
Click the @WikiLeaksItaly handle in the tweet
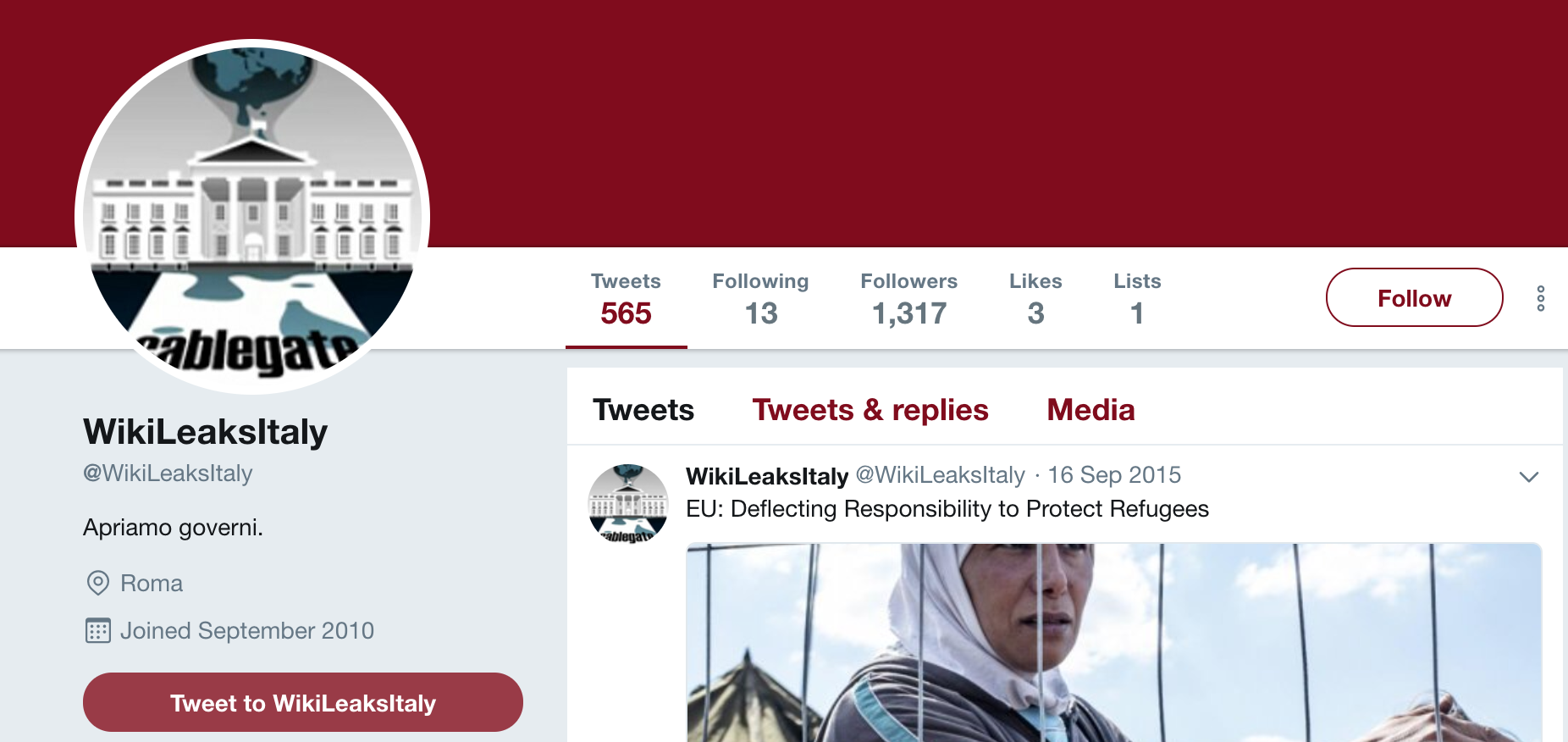(940, 475)
